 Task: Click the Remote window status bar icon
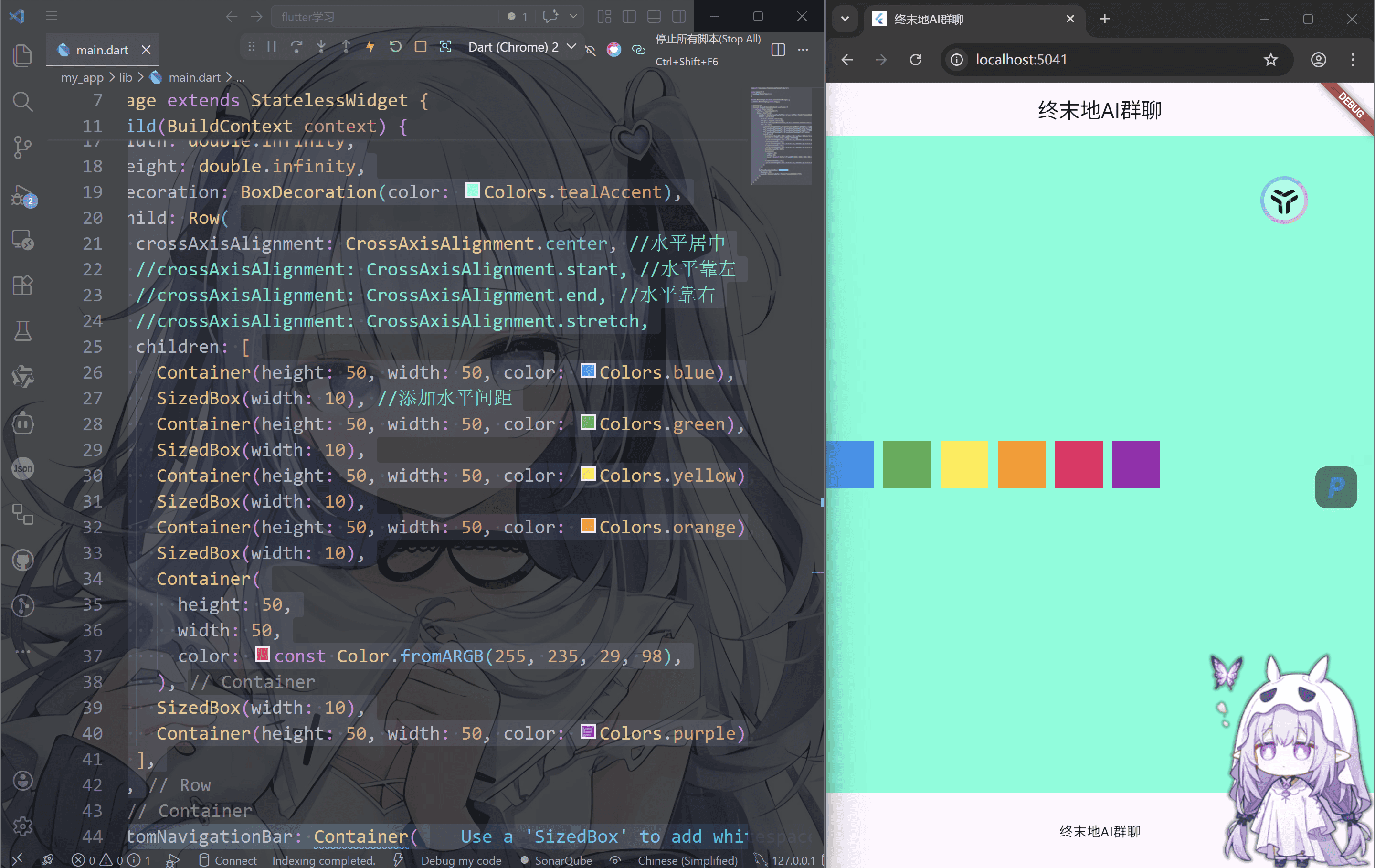point(17,860)
